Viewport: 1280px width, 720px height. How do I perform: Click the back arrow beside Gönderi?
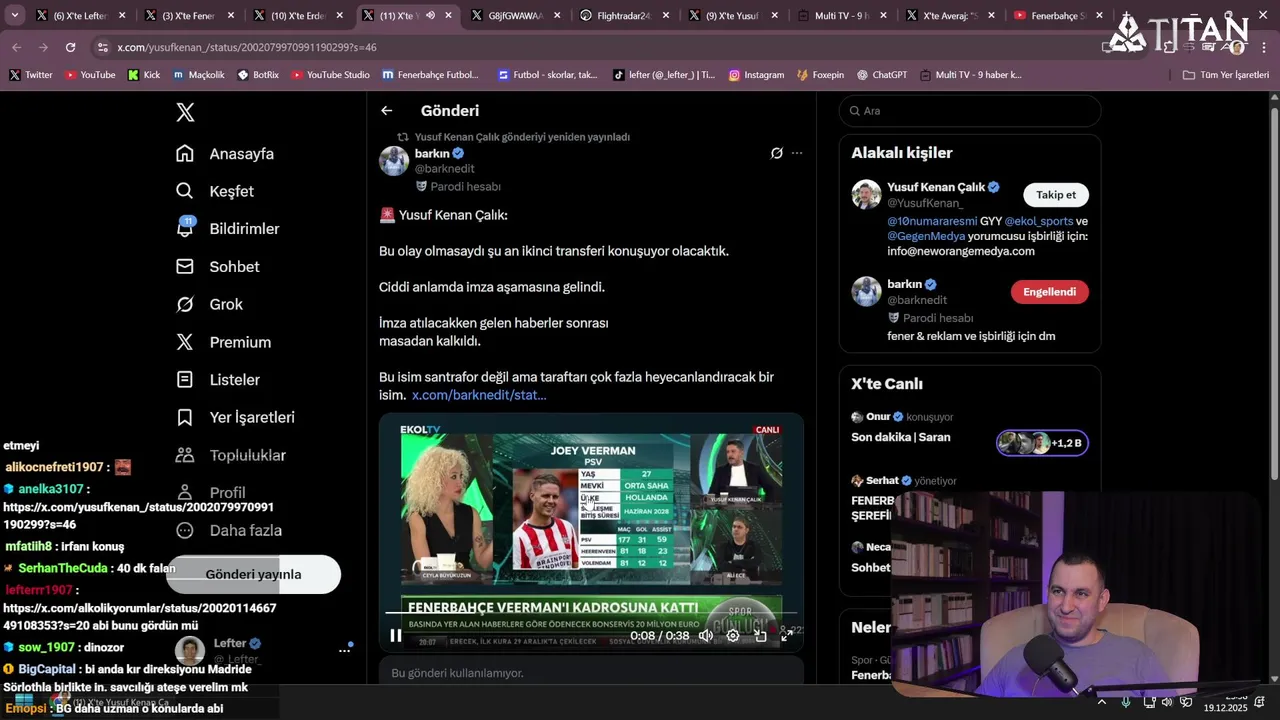click(x=386, y=111)
